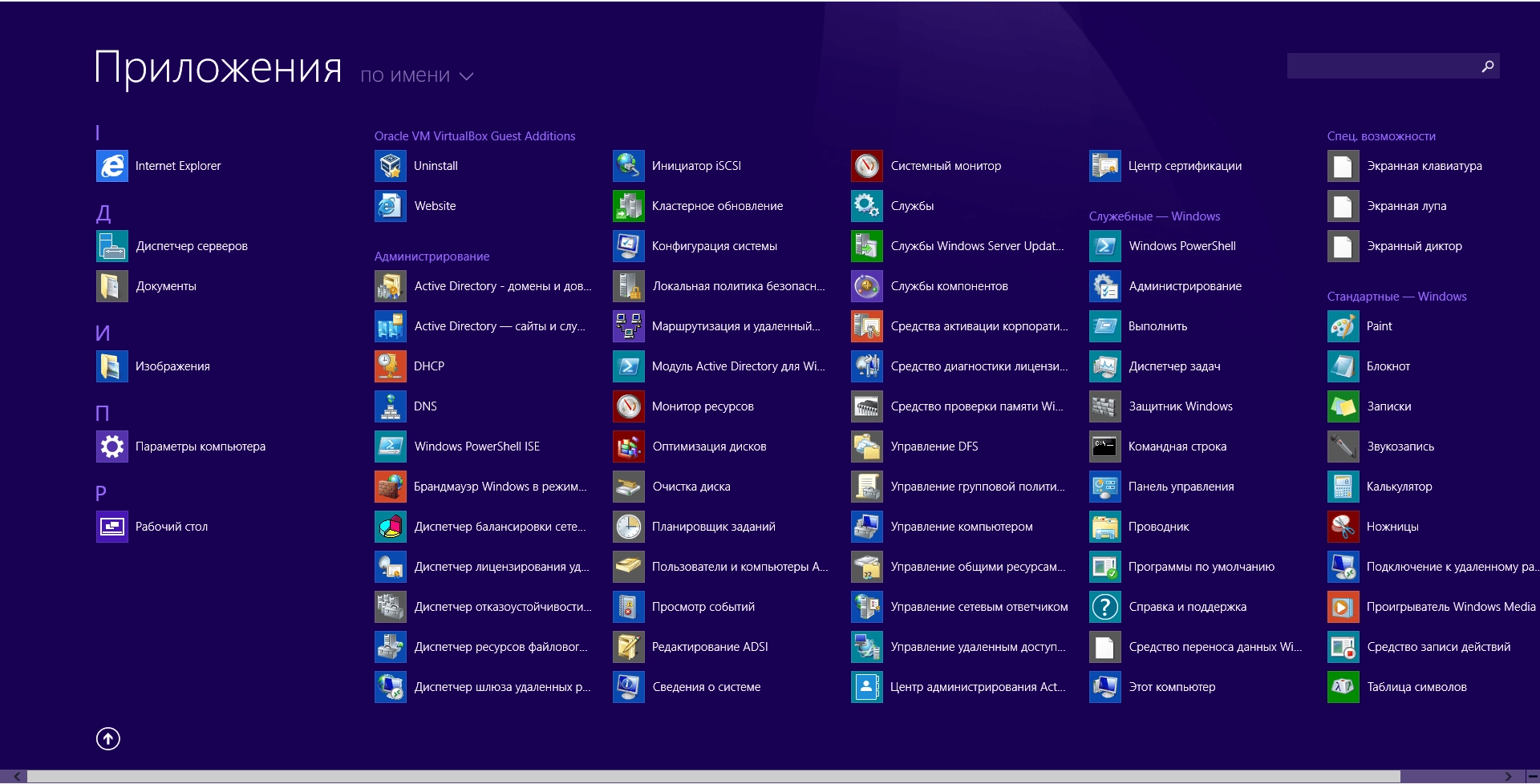This screenshot has height=784, width=1540.
Task: Open Калькулятор icon
Action: point(1343,487)
